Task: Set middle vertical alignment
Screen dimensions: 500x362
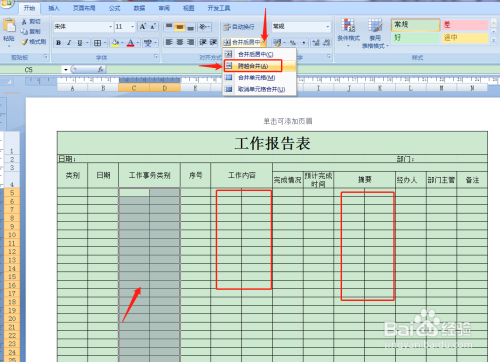Action: [x=180, y=26]
